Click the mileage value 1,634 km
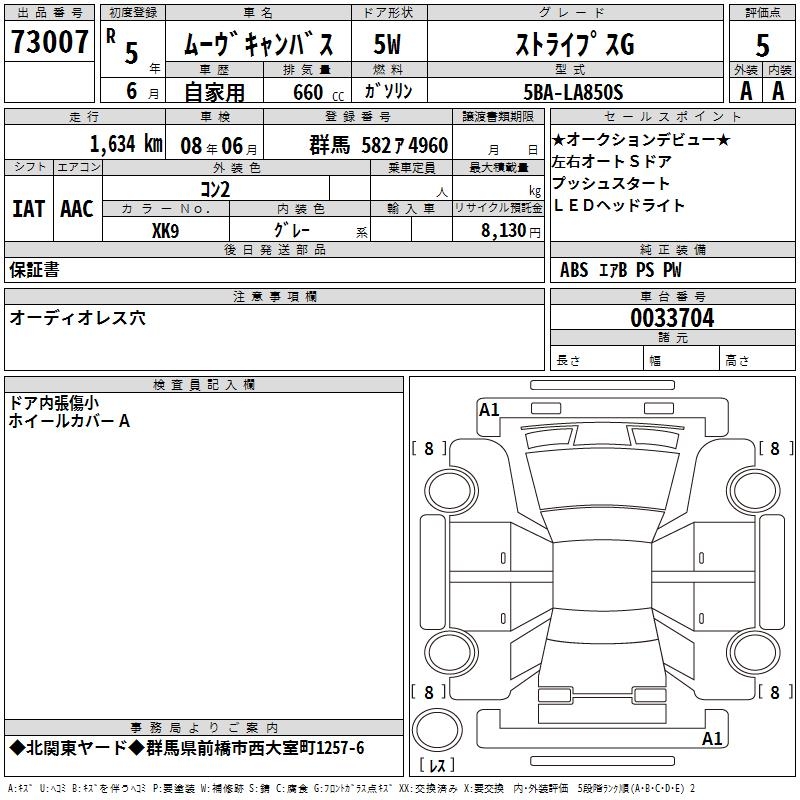800x800 pixels. 125,144
